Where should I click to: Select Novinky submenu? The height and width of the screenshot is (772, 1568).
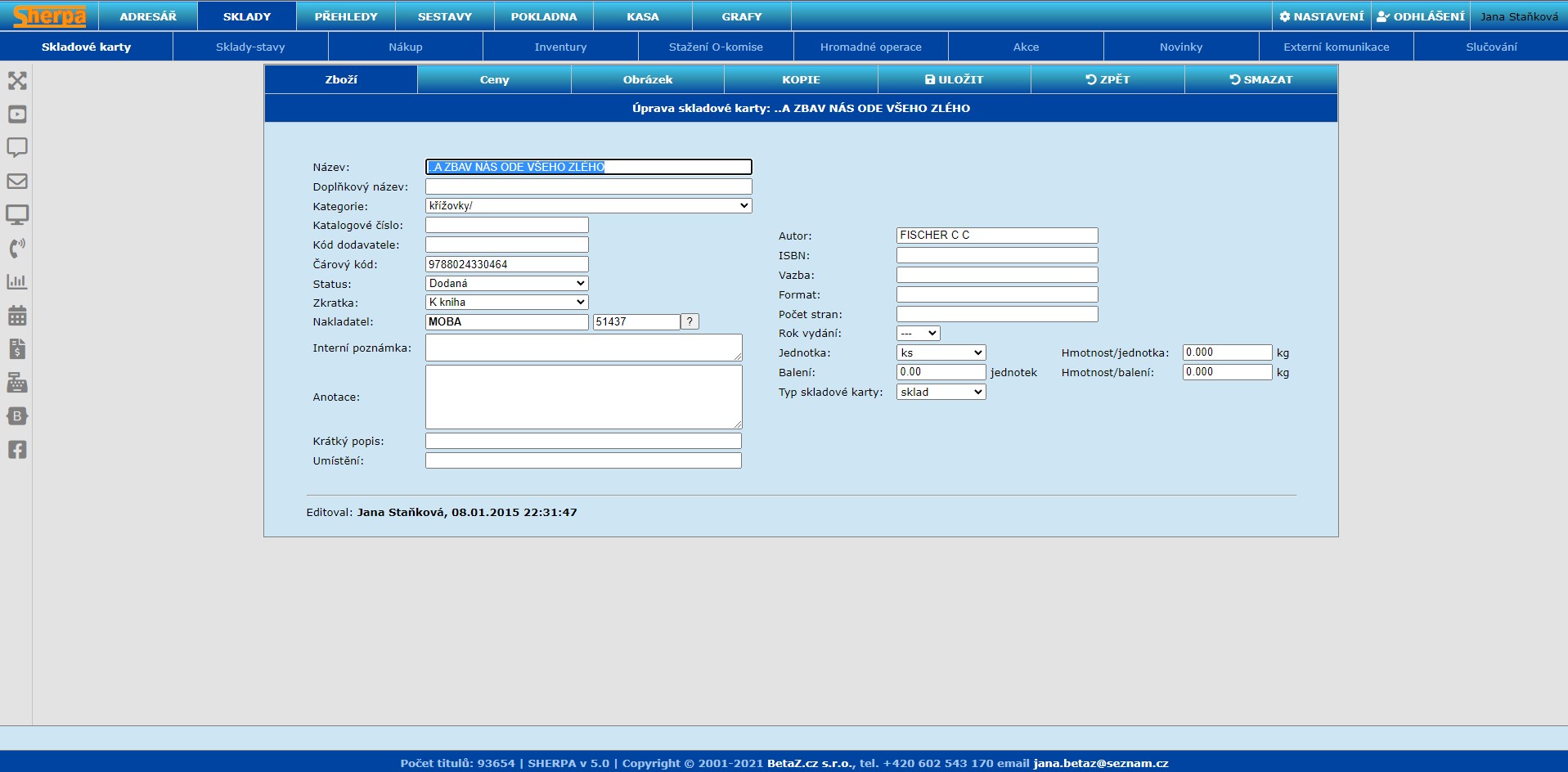click(1181, 47)
